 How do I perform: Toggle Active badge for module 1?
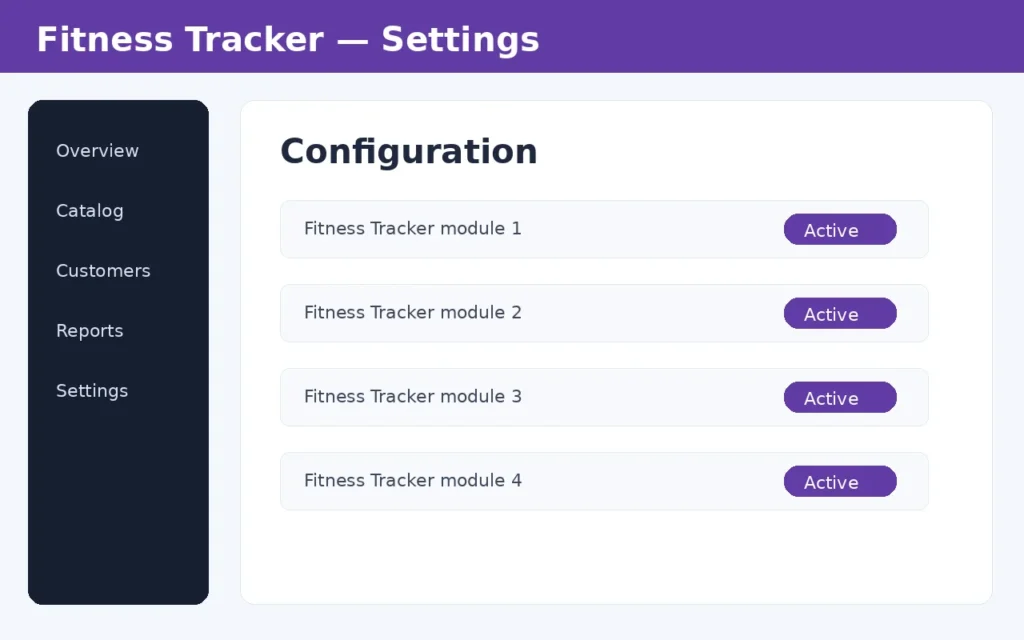click(x=840, y=230)
